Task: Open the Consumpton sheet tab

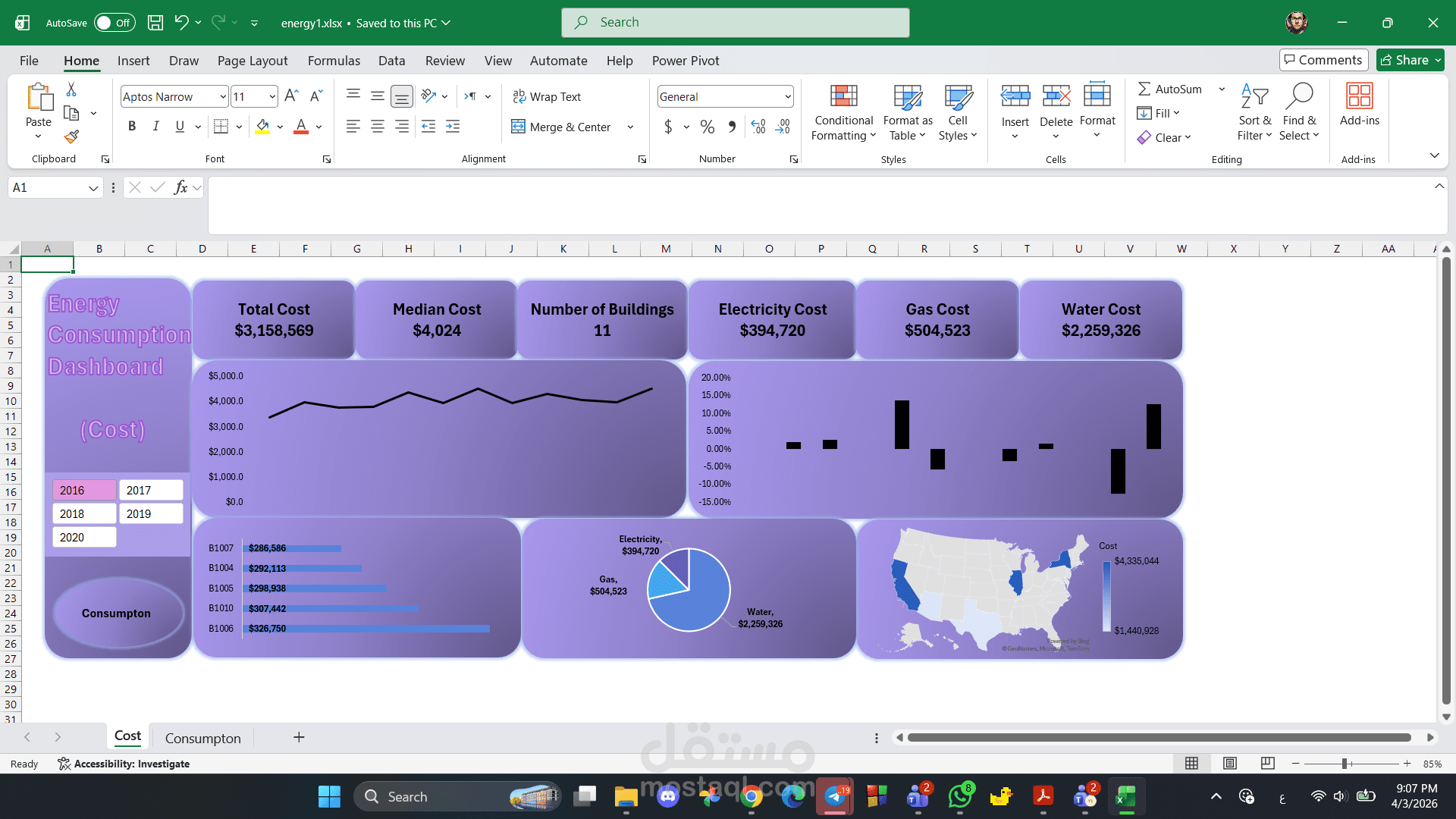Action: click(202, 737)
